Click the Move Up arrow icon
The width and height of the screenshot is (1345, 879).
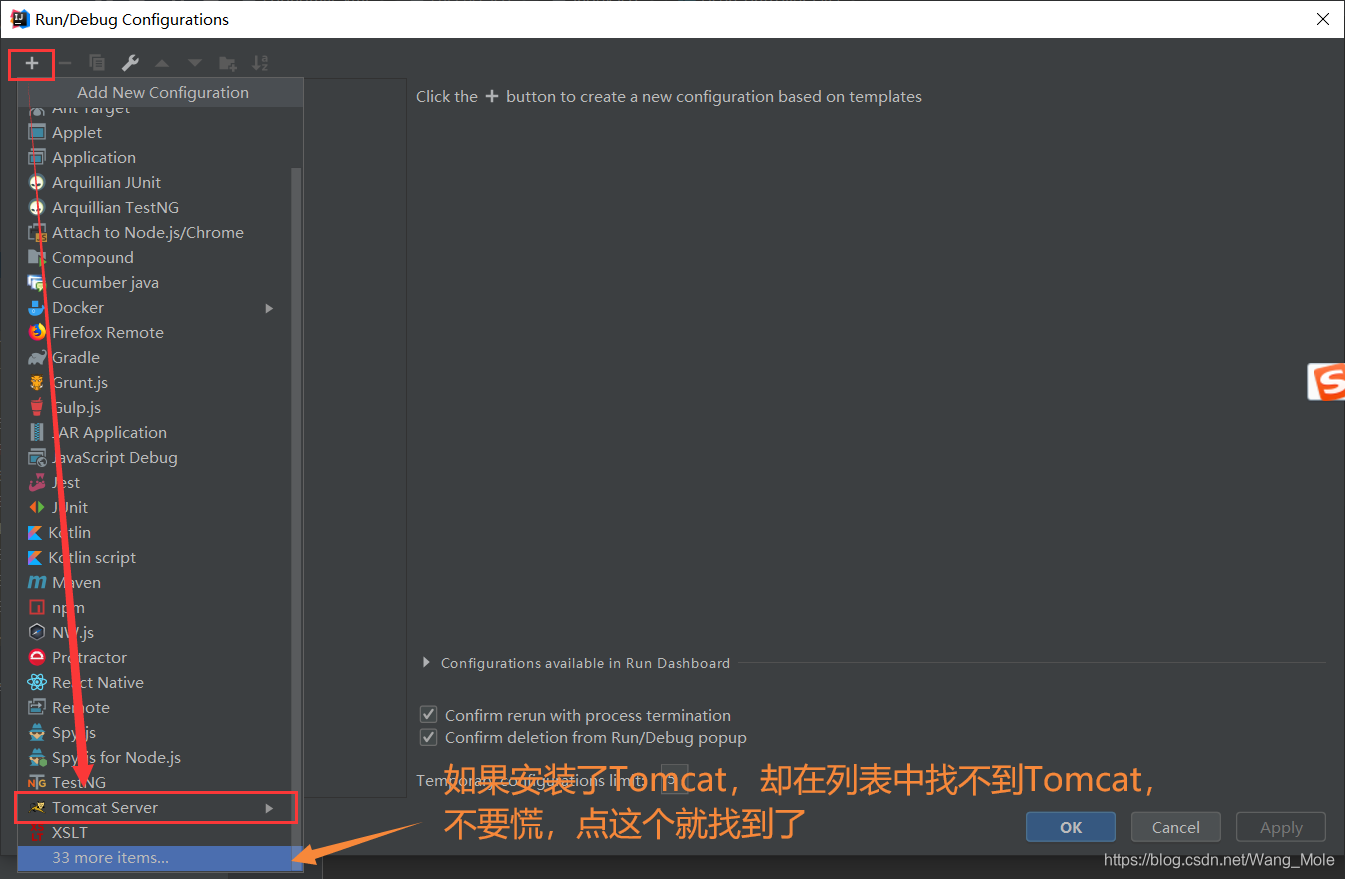[x=162, y=63]
